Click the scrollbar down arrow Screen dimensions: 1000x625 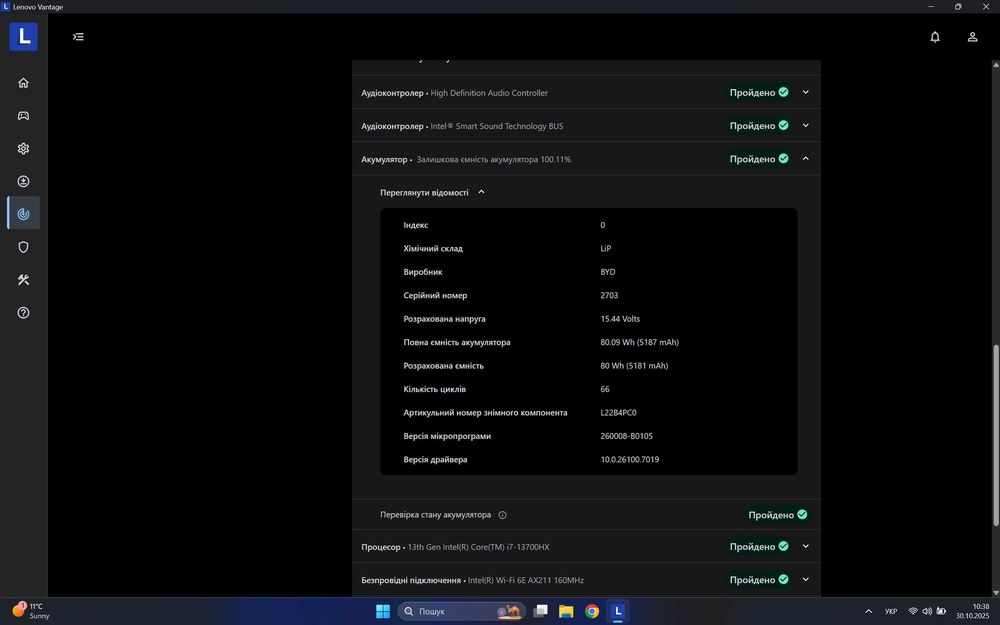coord(996,592)
